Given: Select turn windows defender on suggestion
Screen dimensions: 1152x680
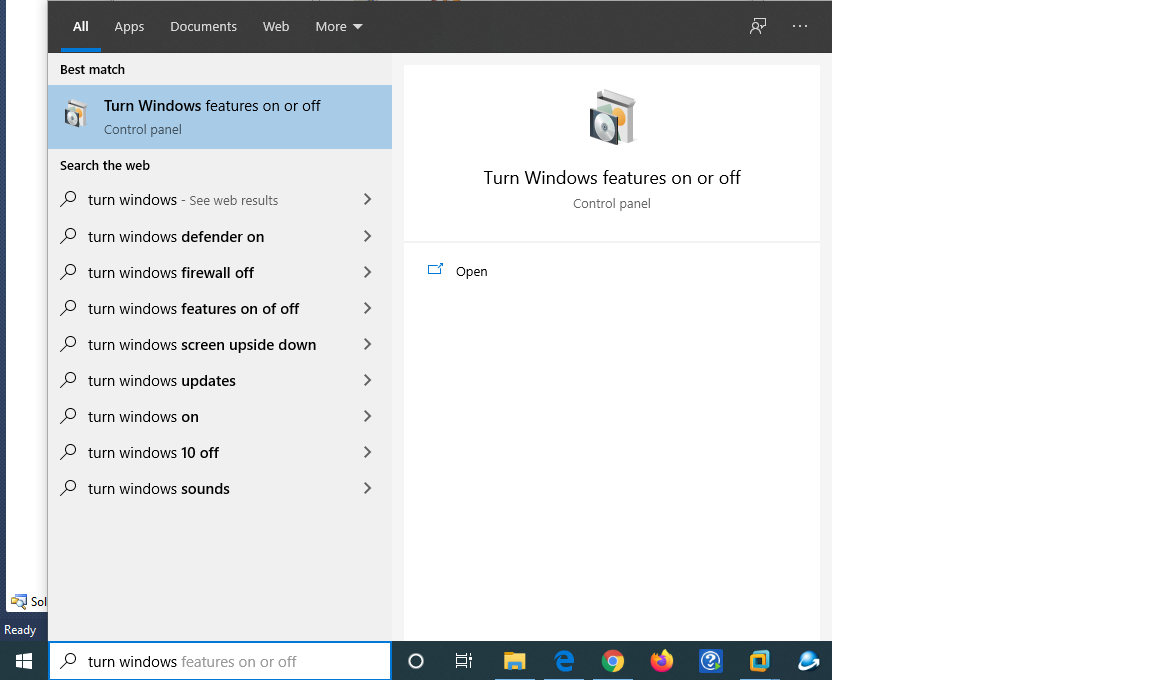Looking at the screenshot, I should [220, 236].
